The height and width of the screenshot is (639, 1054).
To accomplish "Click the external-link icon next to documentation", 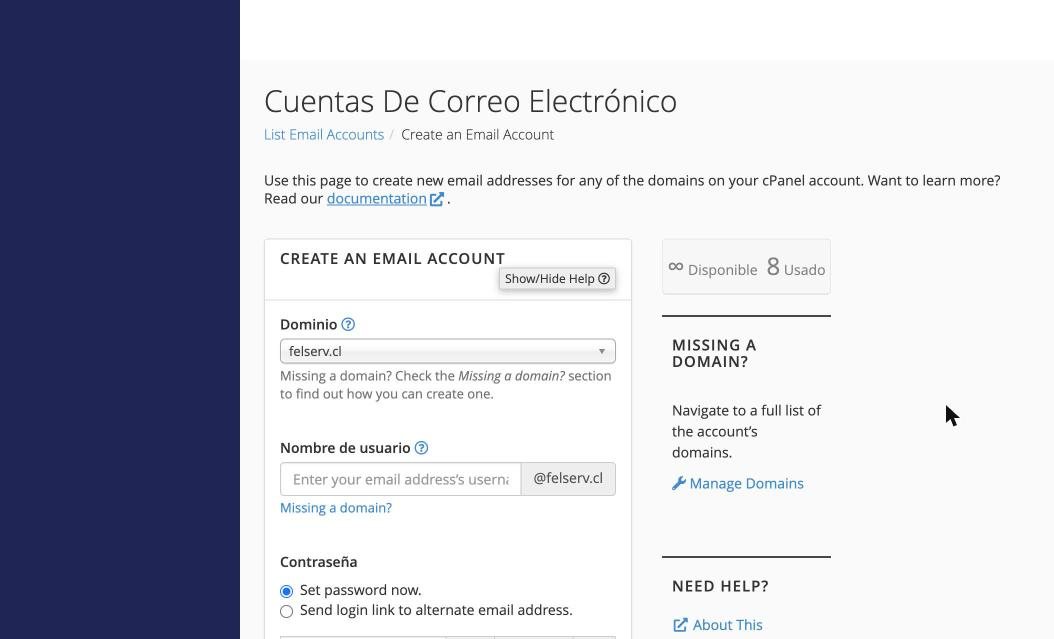I will tap(437, 200).
